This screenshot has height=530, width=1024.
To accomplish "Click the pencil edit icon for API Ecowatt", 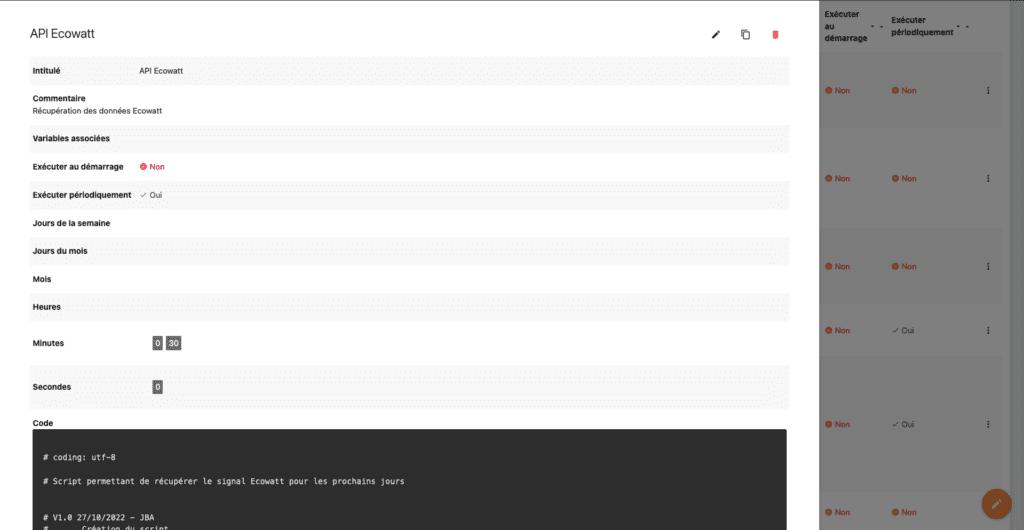I will coord(715,35).
